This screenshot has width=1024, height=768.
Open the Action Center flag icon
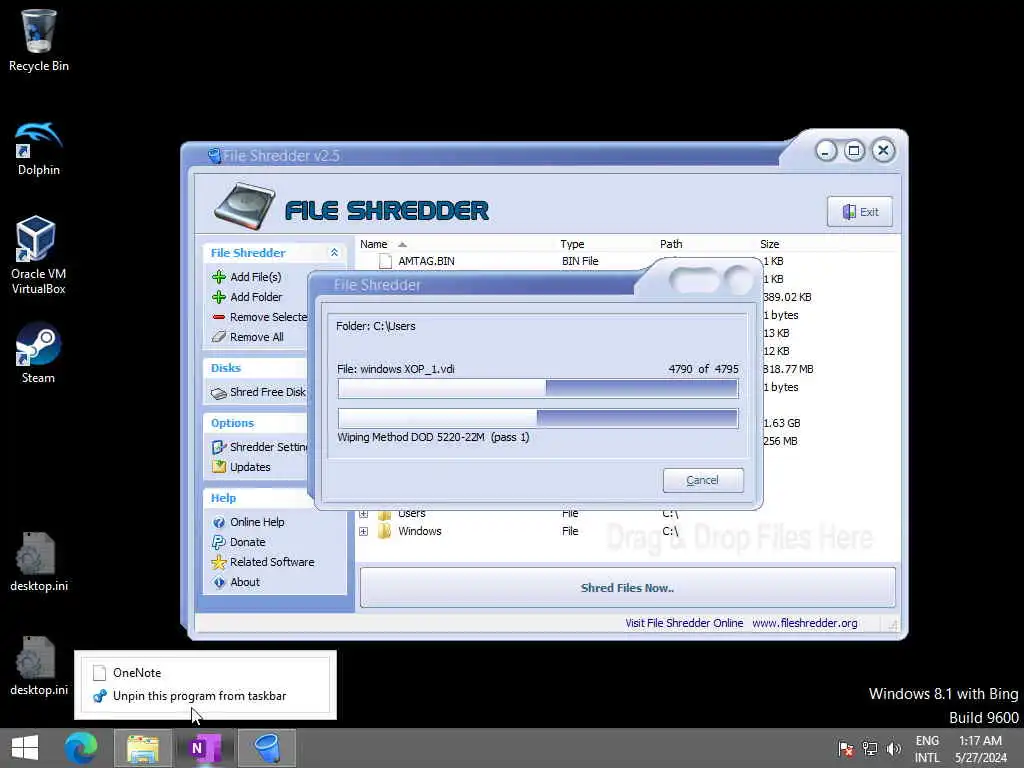[x=846, y=748]
